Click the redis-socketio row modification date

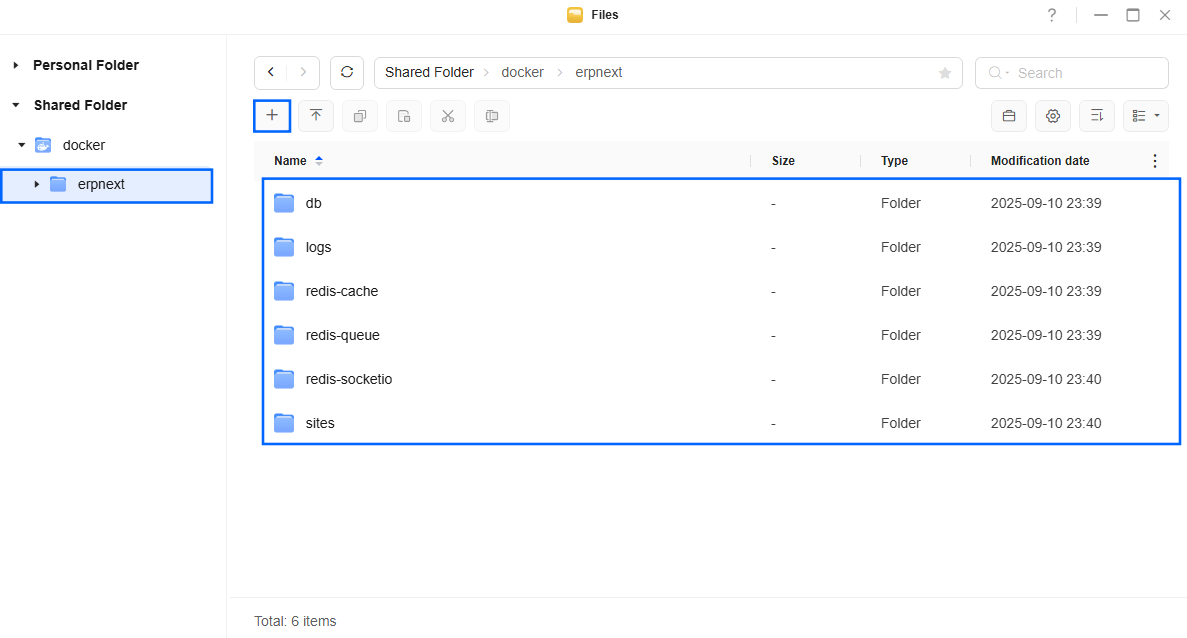pyautogui.click(x=1045, y=378)
